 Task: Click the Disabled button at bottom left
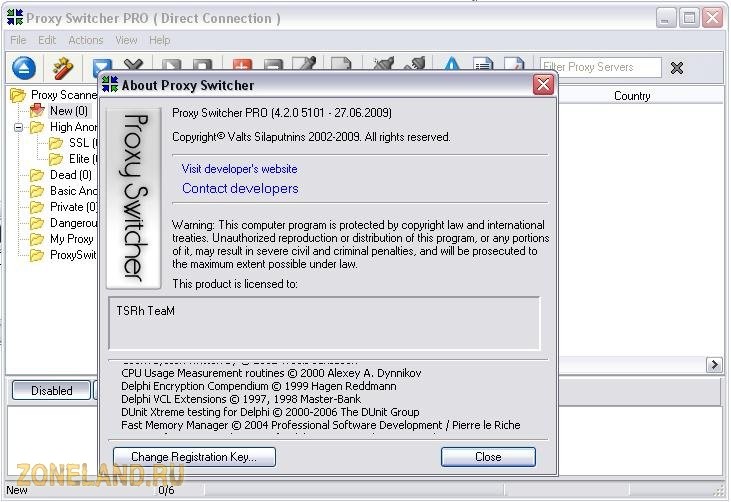[x=51, y=391]
